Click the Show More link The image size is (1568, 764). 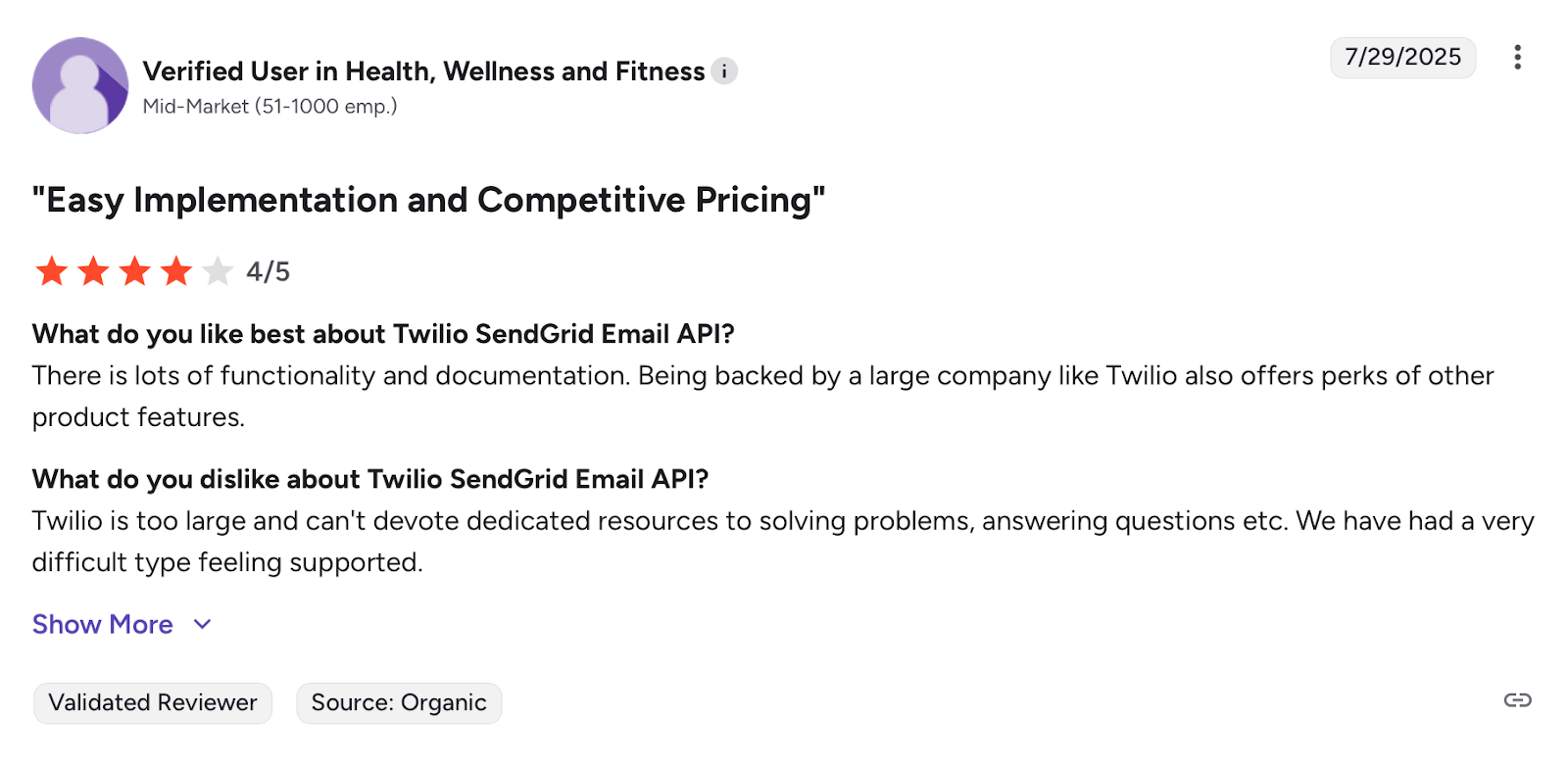tap(103, 625)
